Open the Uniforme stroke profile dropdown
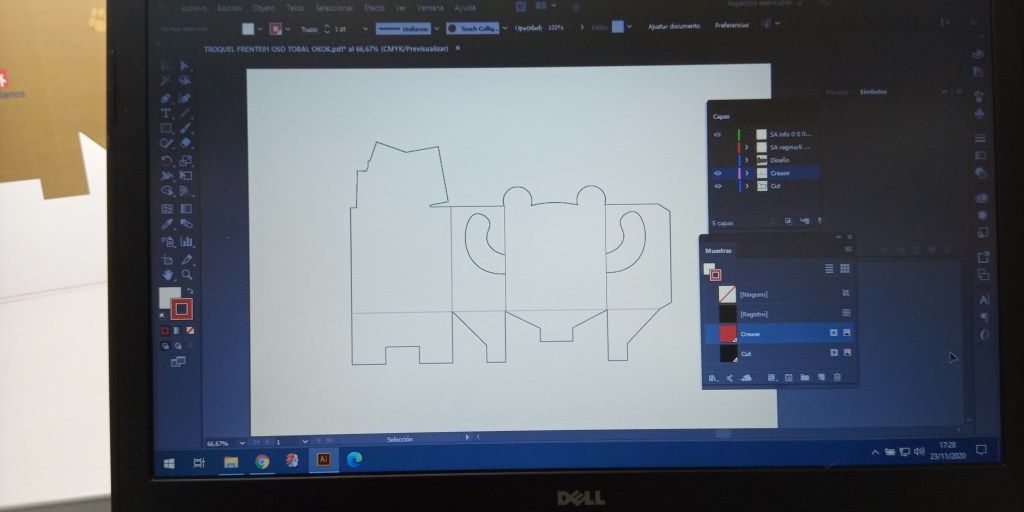This screenshot has width=1024, height=512. coord(435,29)
